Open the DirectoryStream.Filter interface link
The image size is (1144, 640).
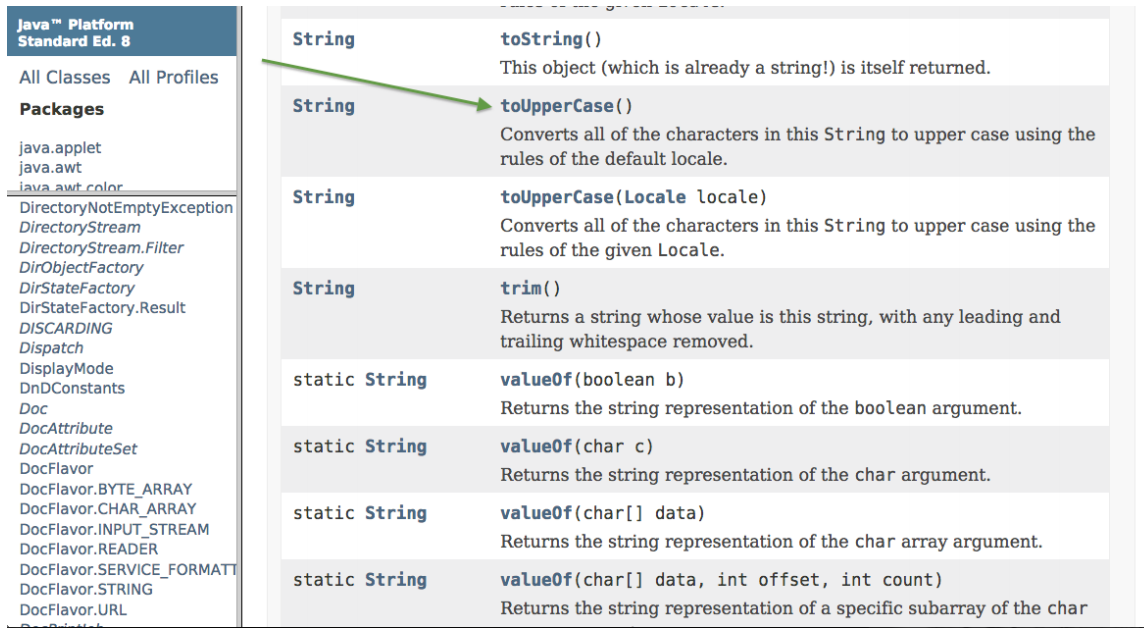[101, 248]
